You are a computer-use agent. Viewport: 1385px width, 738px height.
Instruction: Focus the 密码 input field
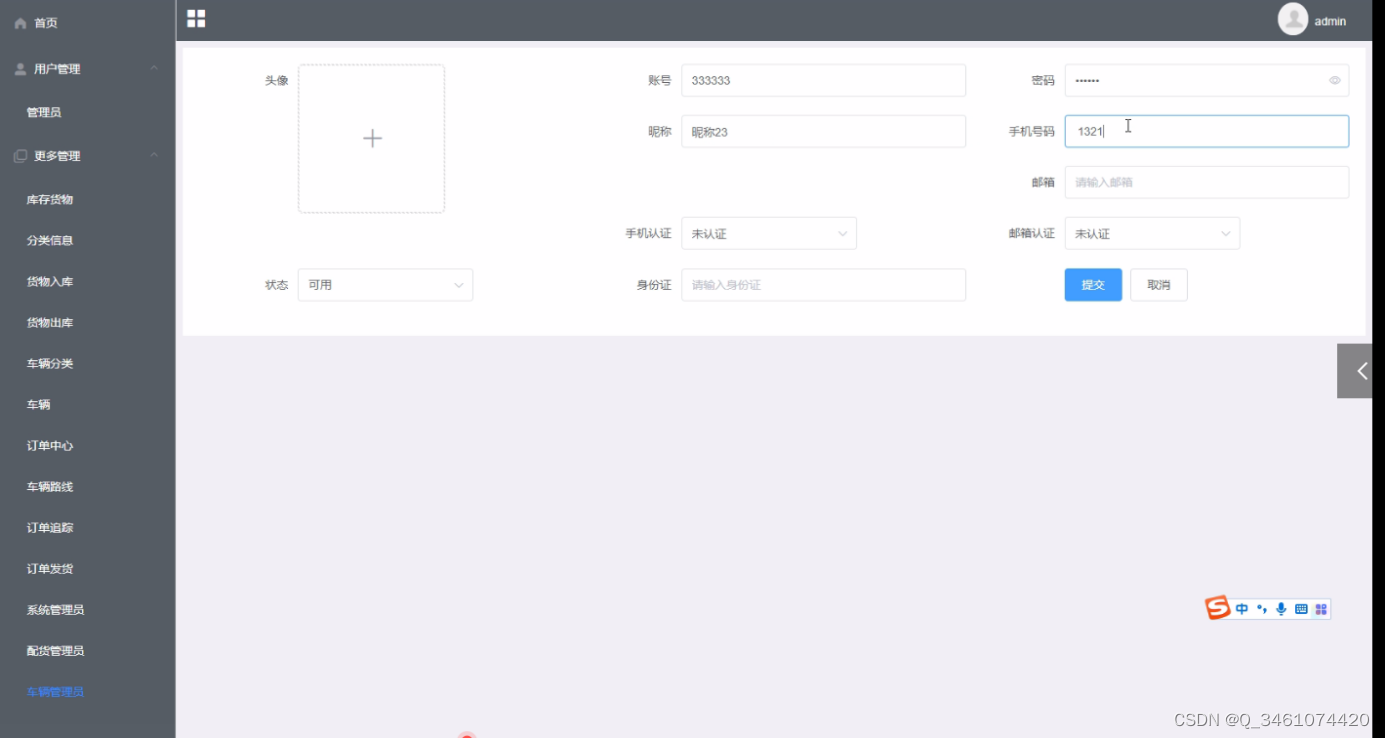pos(1206,80)
